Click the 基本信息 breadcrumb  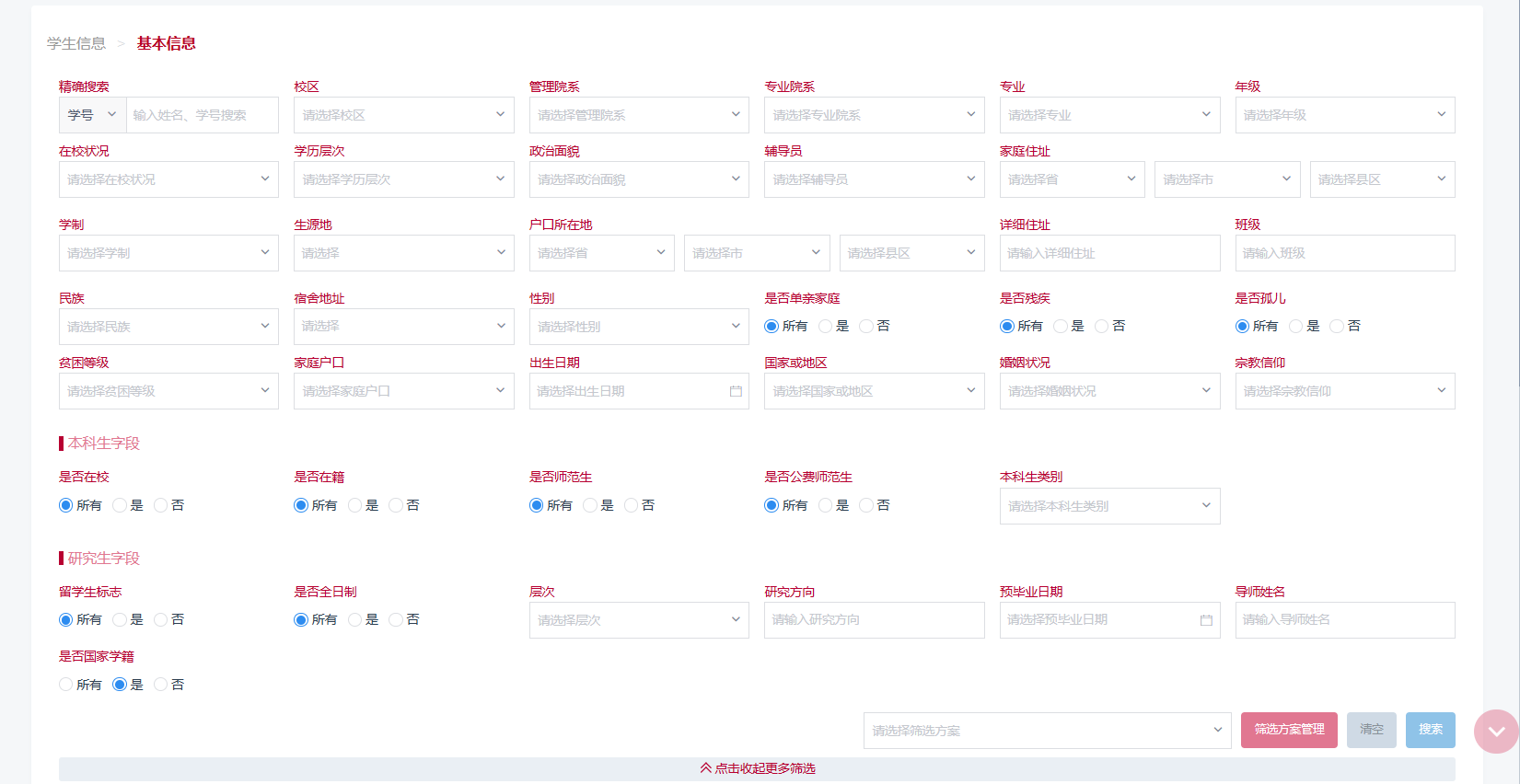coord(167,43)
